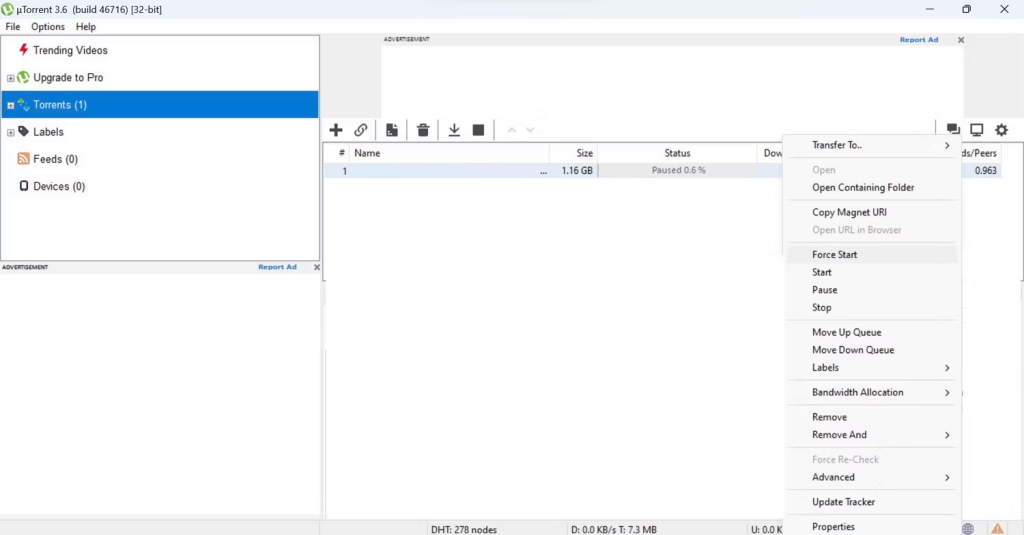Open the chat bubbles icon in toolbar
1024x535 pixels.
953,129
